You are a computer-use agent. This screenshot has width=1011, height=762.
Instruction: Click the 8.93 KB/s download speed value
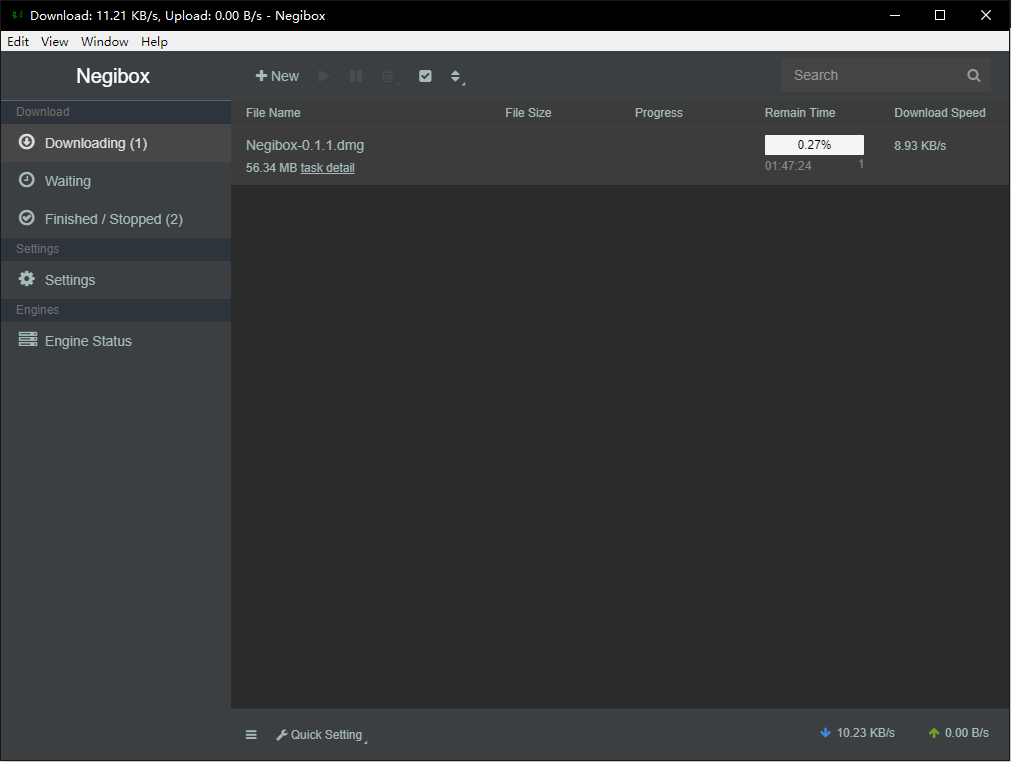[x=920, y=146]
